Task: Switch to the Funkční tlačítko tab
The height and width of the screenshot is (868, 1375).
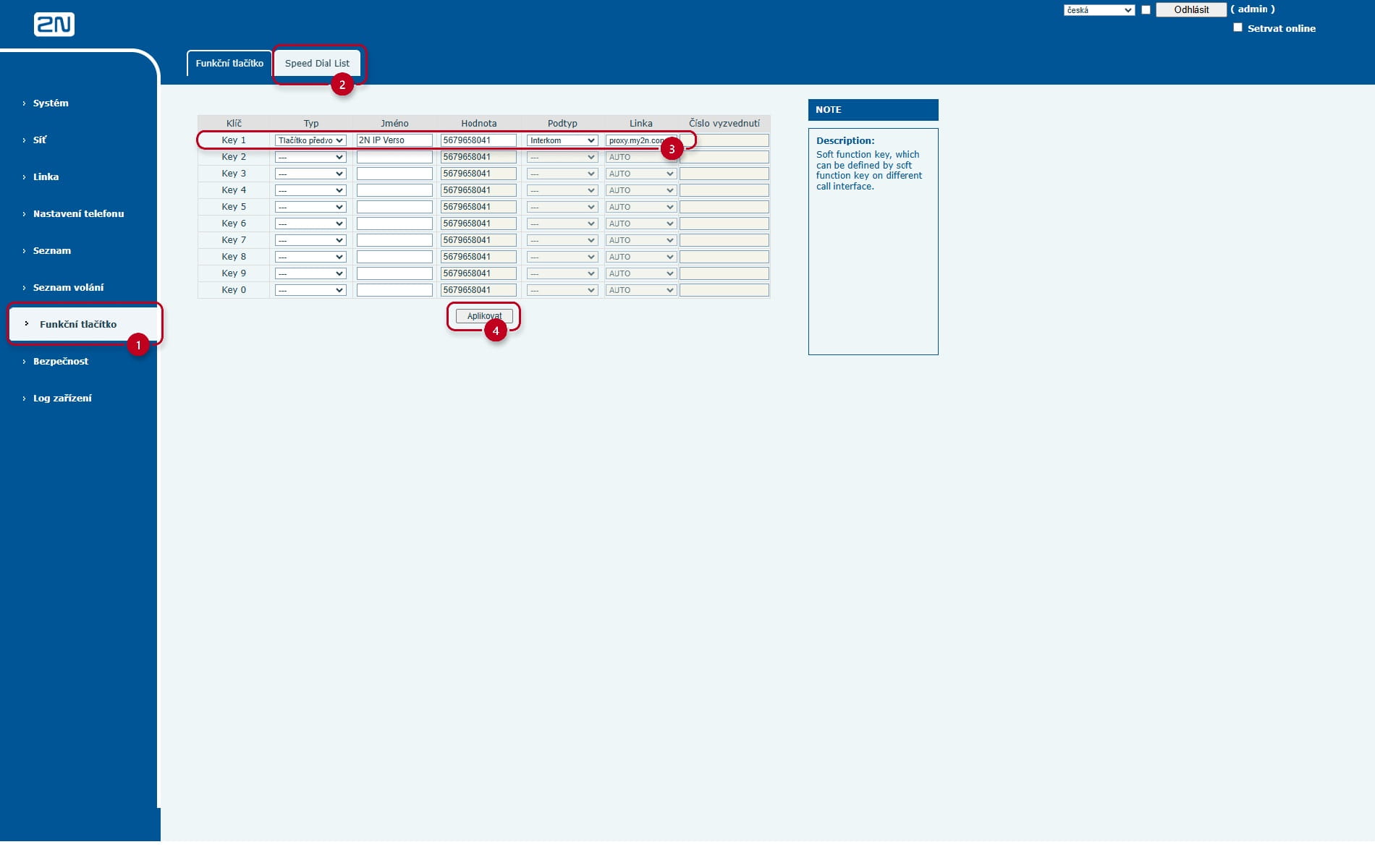Action: (x=229, y=63)
